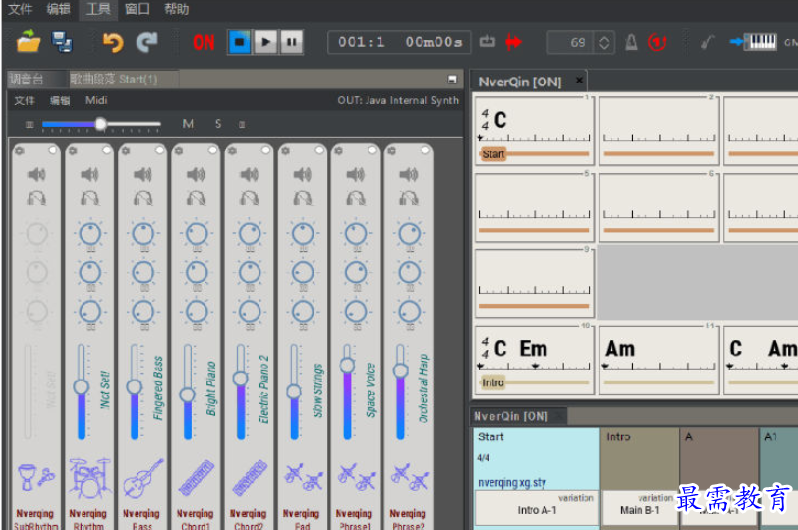Open the 窗口 main menu
Viewport: 798px width, 530px height.
(137, 9)
